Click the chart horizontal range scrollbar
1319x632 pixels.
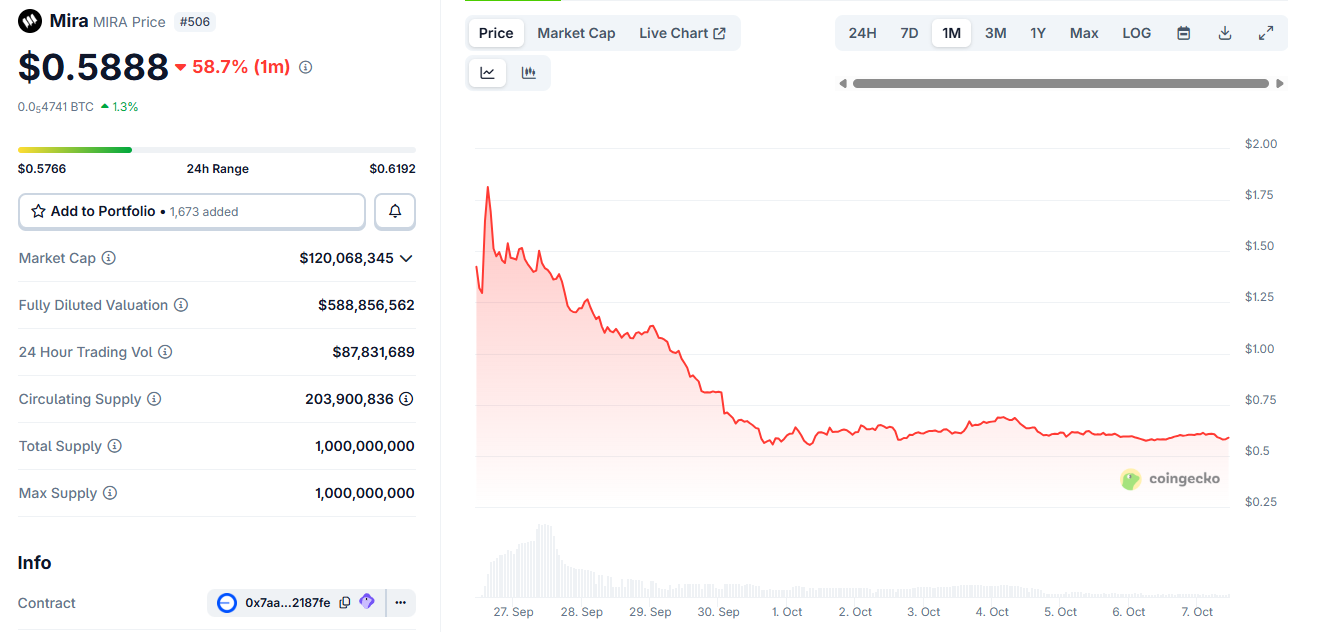[x=1060, y=84]
